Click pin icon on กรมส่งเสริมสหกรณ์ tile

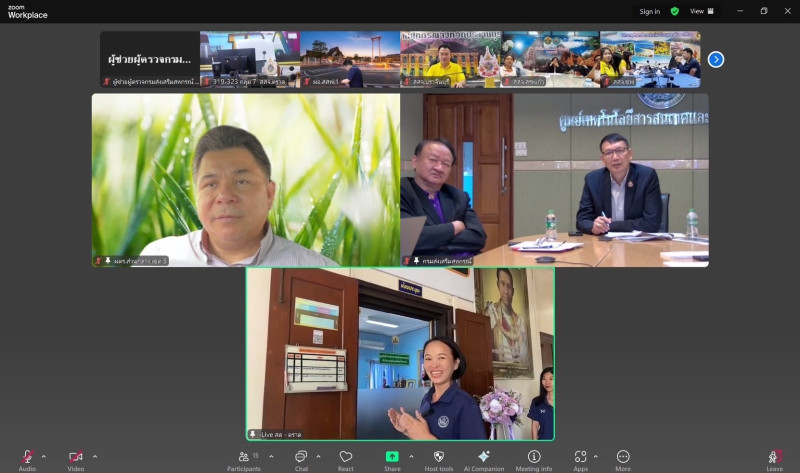coord(416,261)
